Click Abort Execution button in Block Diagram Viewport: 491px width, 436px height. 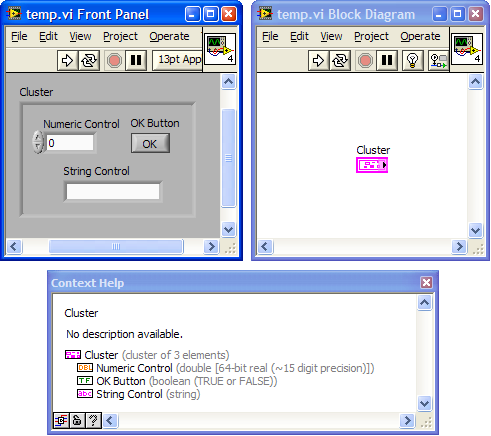(365, 60)
